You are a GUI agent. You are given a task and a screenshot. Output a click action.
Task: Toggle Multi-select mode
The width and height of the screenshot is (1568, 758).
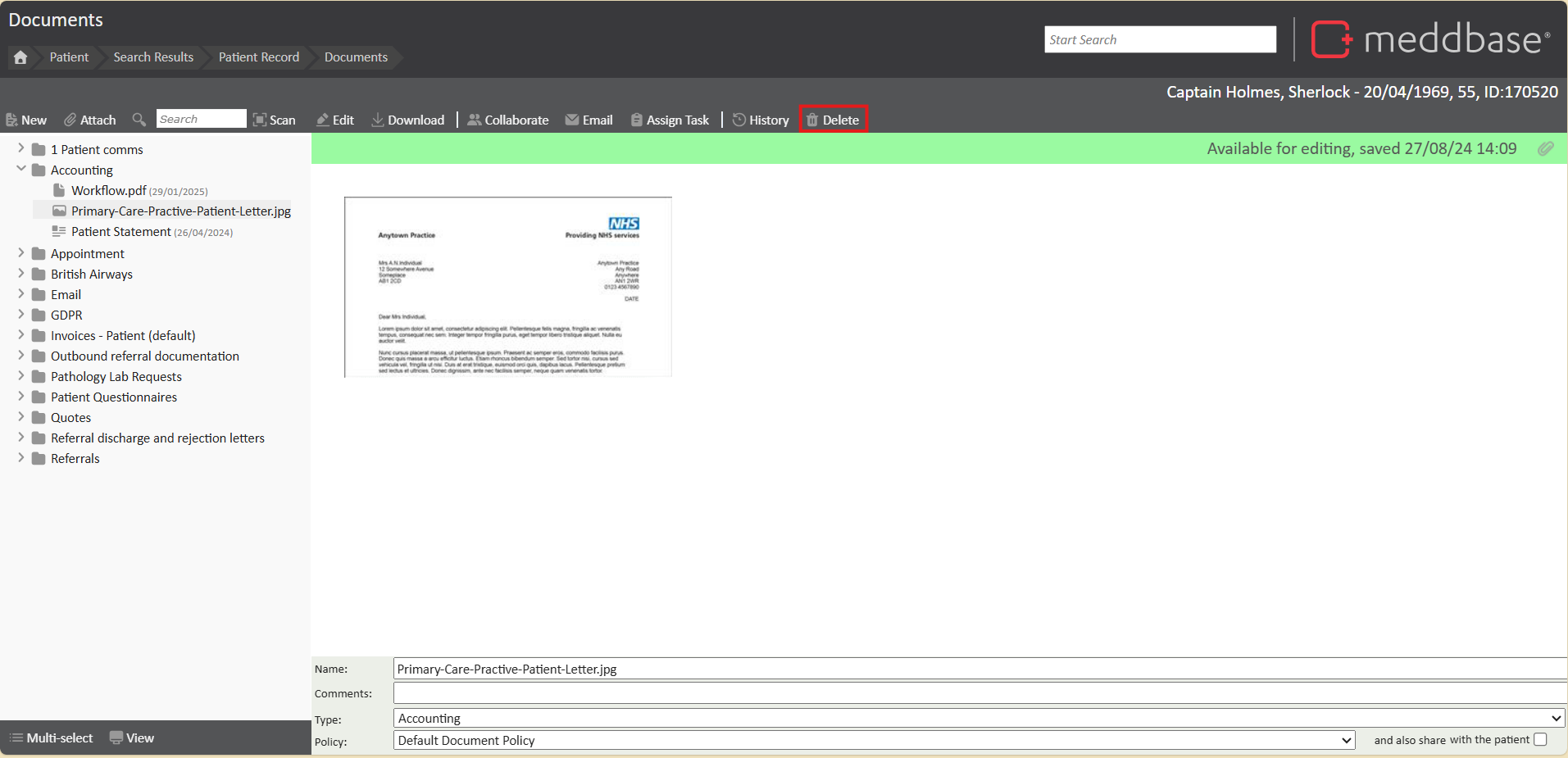(x=51, y=738)
